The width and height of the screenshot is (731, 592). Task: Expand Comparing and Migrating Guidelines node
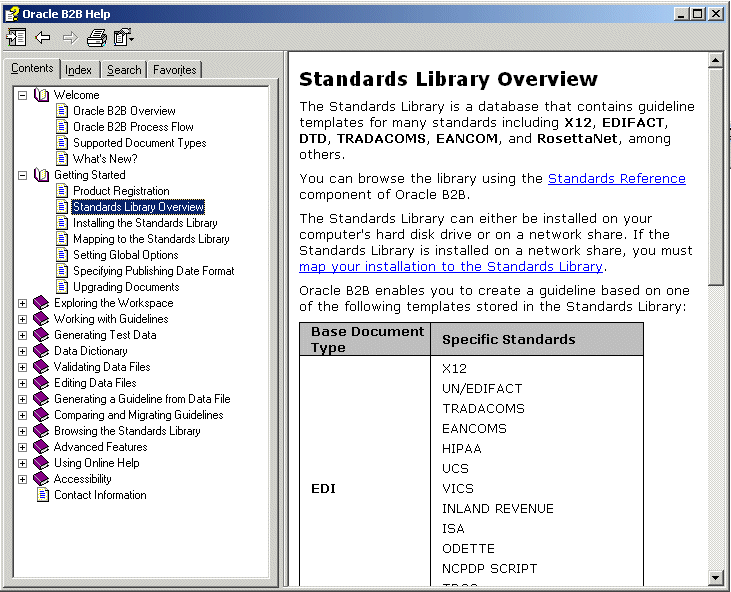coord(22,415)
